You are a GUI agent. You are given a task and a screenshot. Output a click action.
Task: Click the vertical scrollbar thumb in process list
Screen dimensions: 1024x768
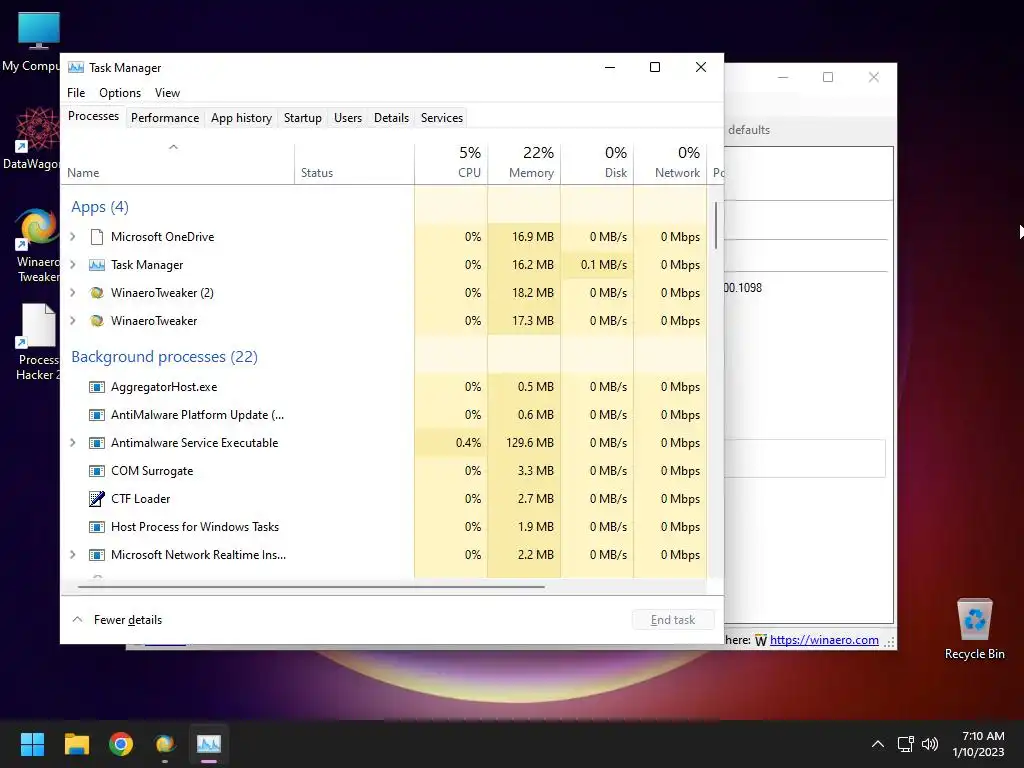point(716,225)
